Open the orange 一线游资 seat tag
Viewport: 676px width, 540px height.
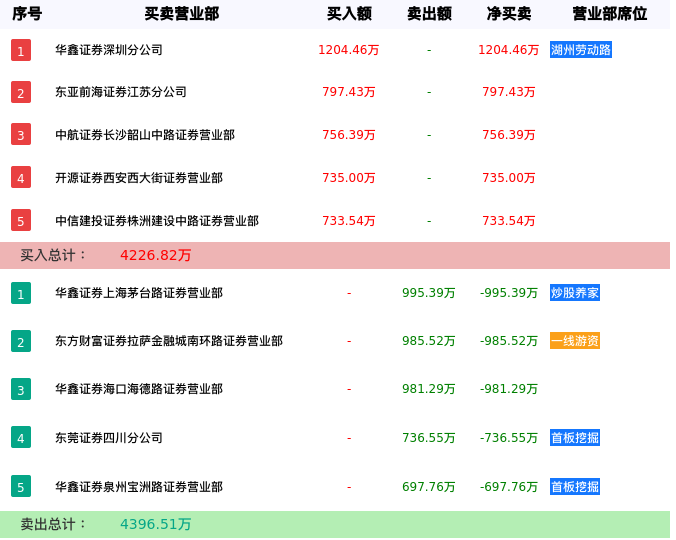coord(575,341)
